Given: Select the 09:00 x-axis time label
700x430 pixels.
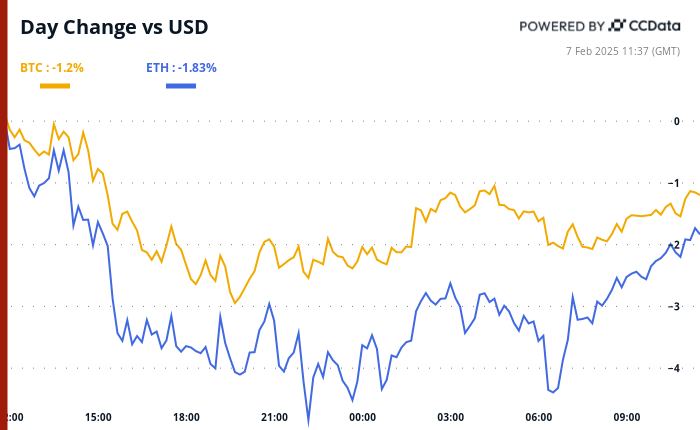Looking at the screenshot, I should coord(627,417).
